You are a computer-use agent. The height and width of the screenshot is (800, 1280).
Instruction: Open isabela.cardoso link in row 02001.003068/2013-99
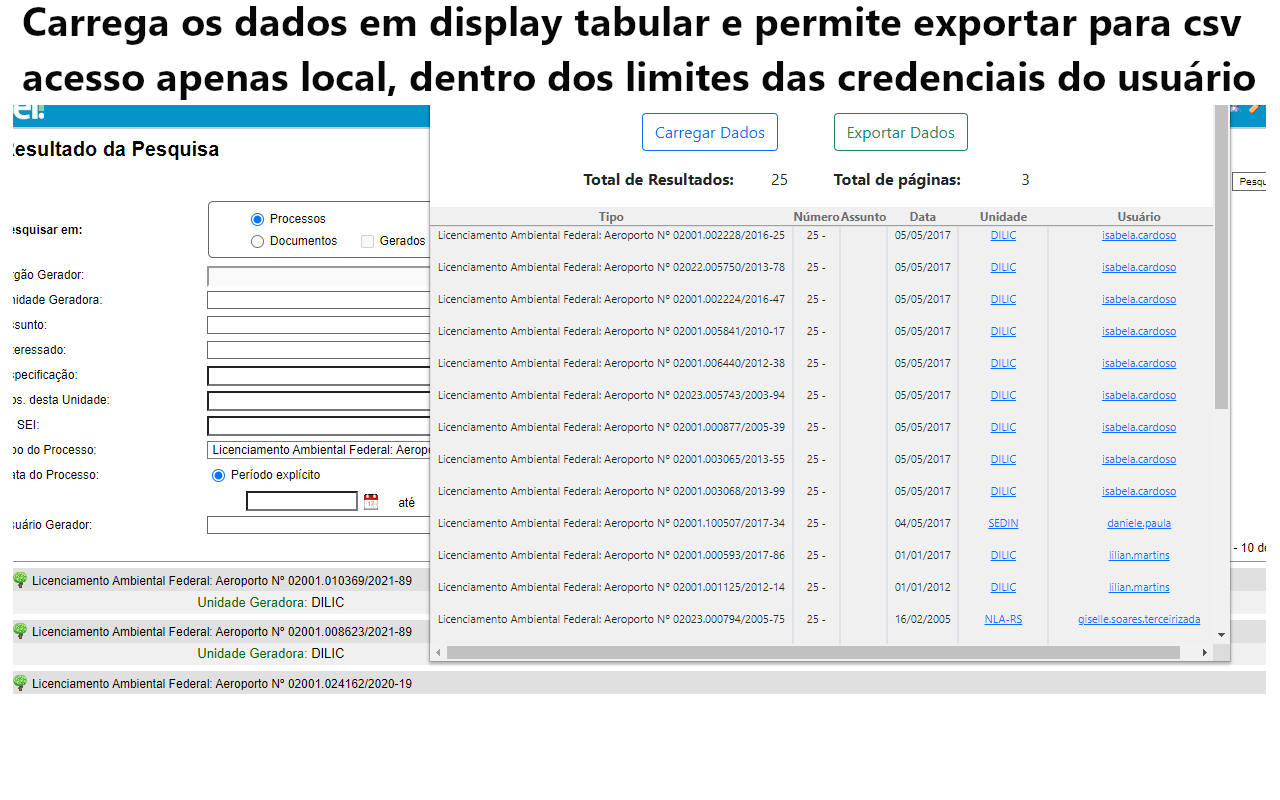click(x=1139, y=491)
